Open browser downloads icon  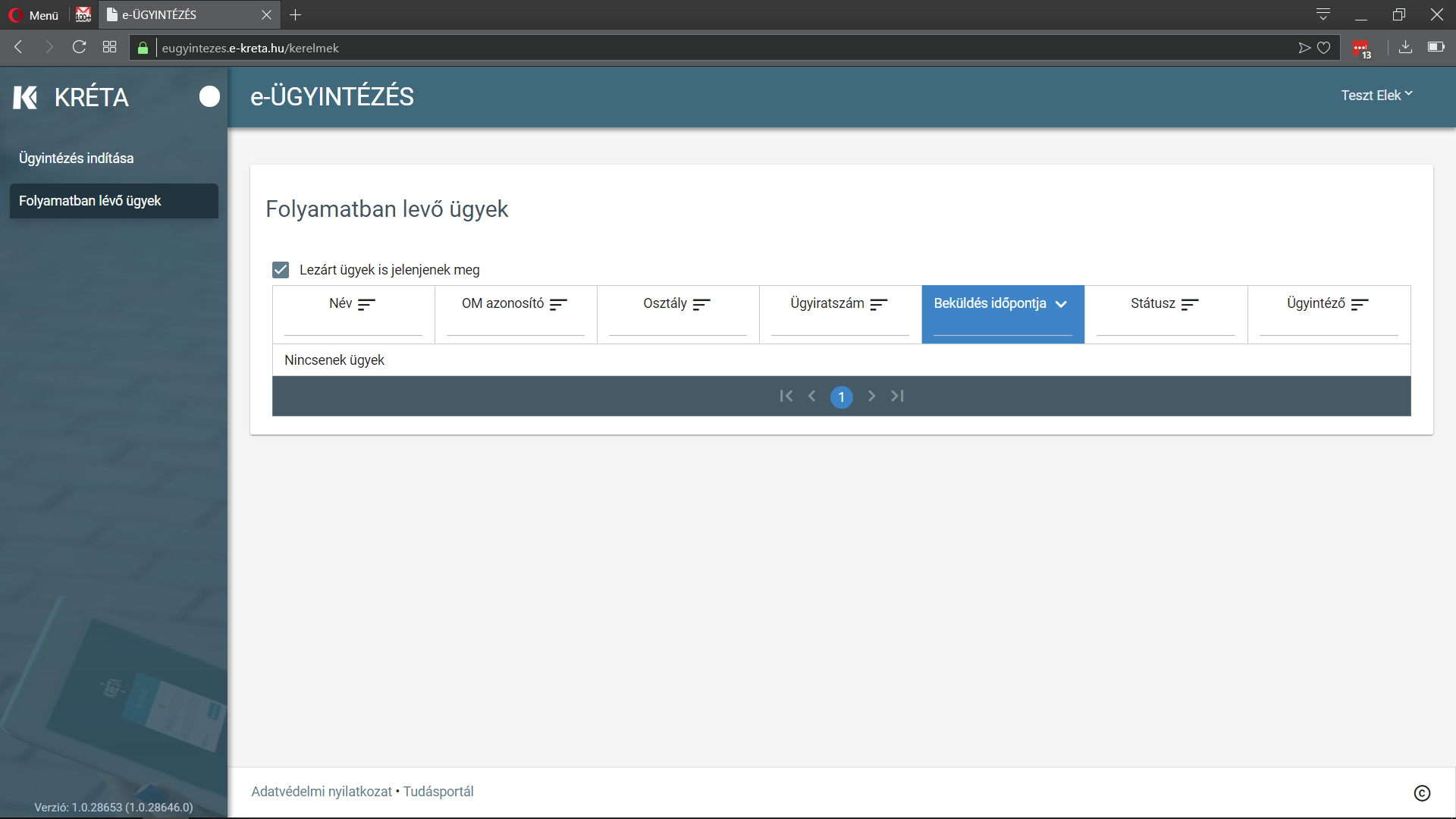(x=1405, y=47)
